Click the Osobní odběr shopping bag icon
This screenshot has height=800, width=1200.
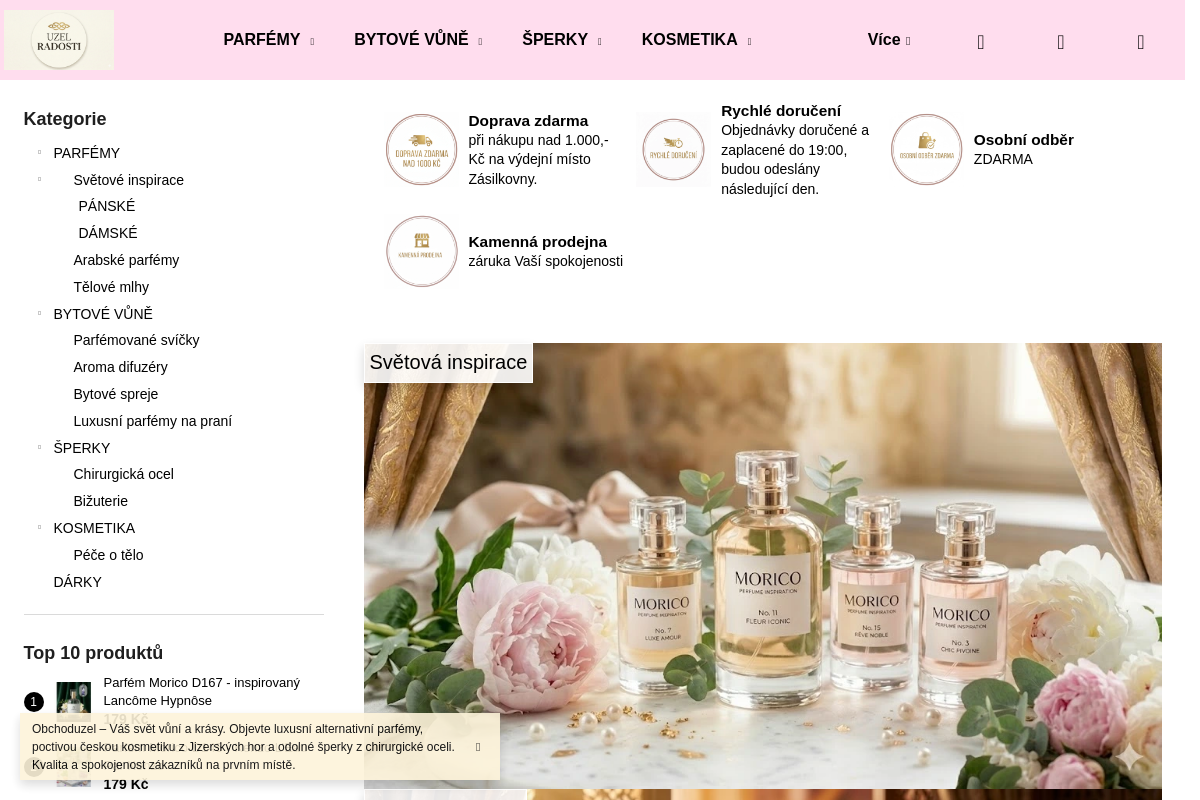tap(927, 150)
